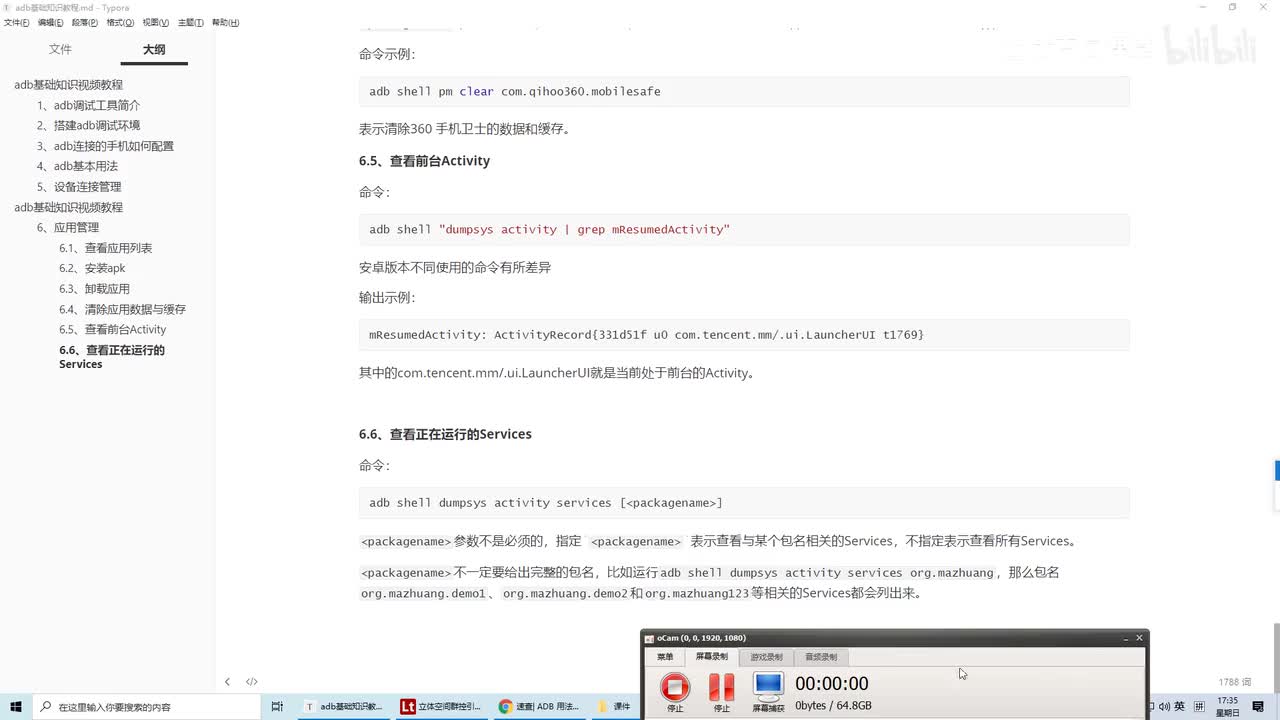The image size is (1280, 720).
Task: Open the 主题(T) menu
Action: coord(190,22)
